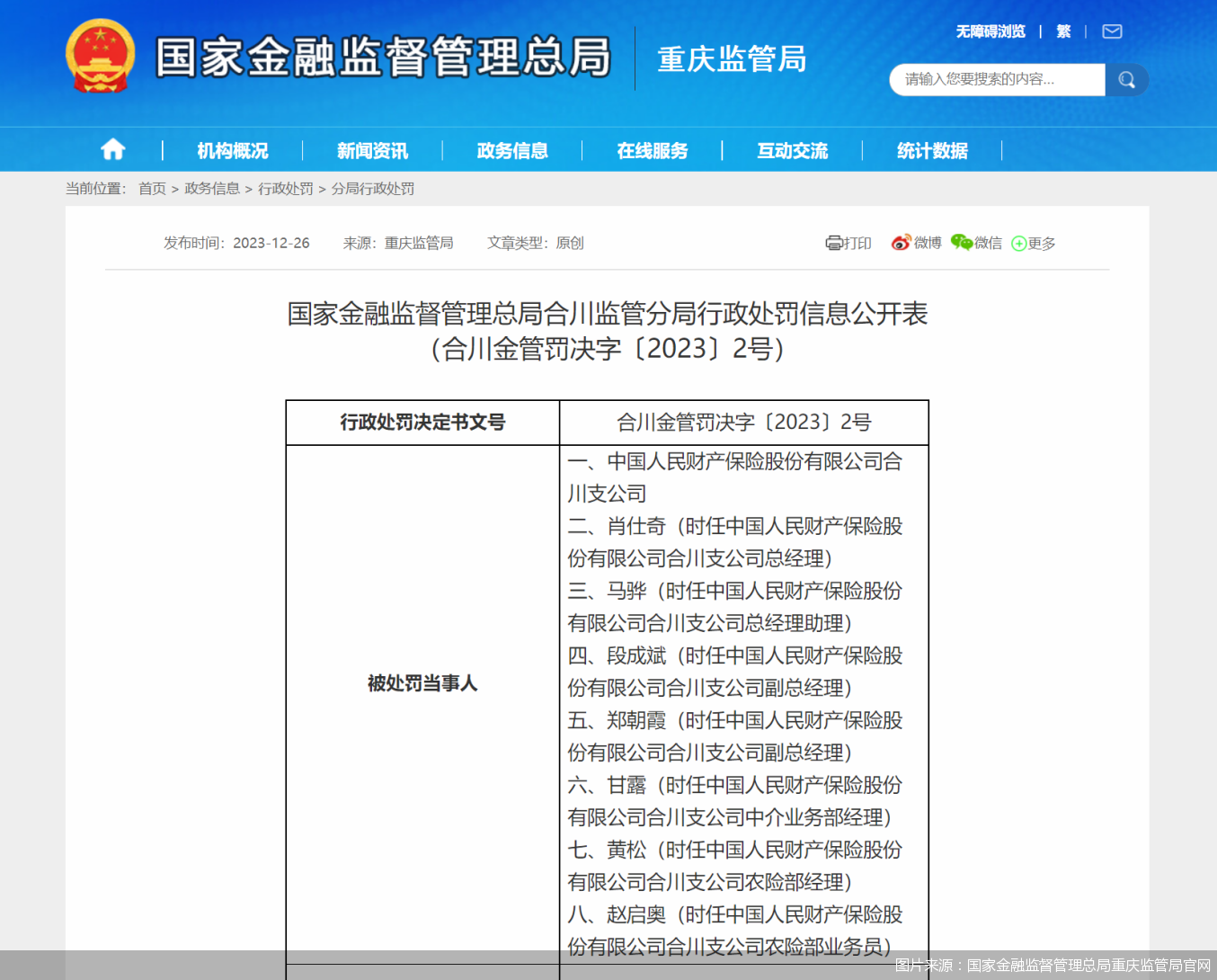Open the 互动交流 navigation dropdown

pyautogui.click(x=792, y=150)
